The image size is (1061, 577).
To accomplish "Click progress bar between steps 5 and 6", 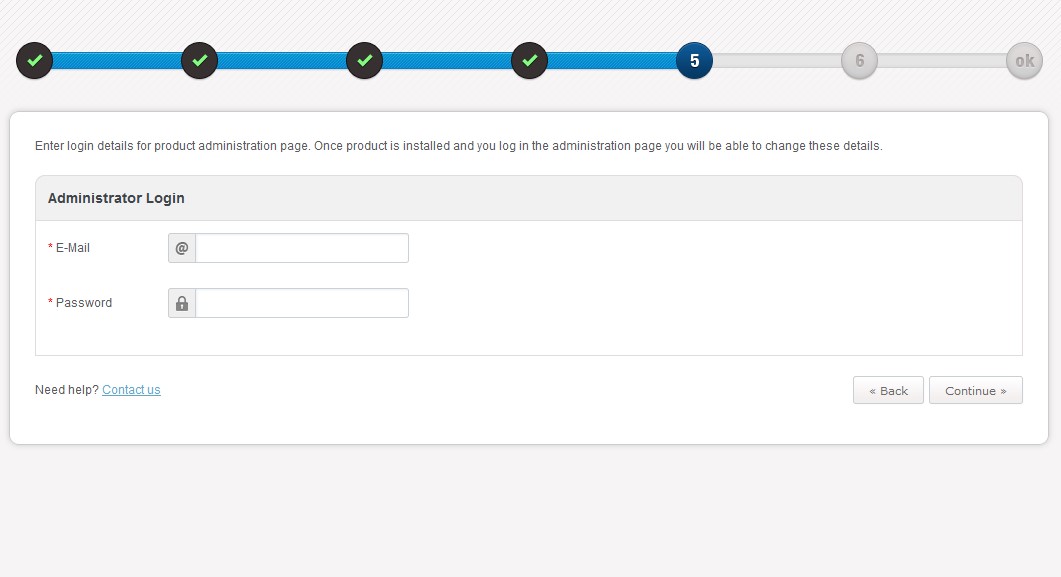I will 777,61.
